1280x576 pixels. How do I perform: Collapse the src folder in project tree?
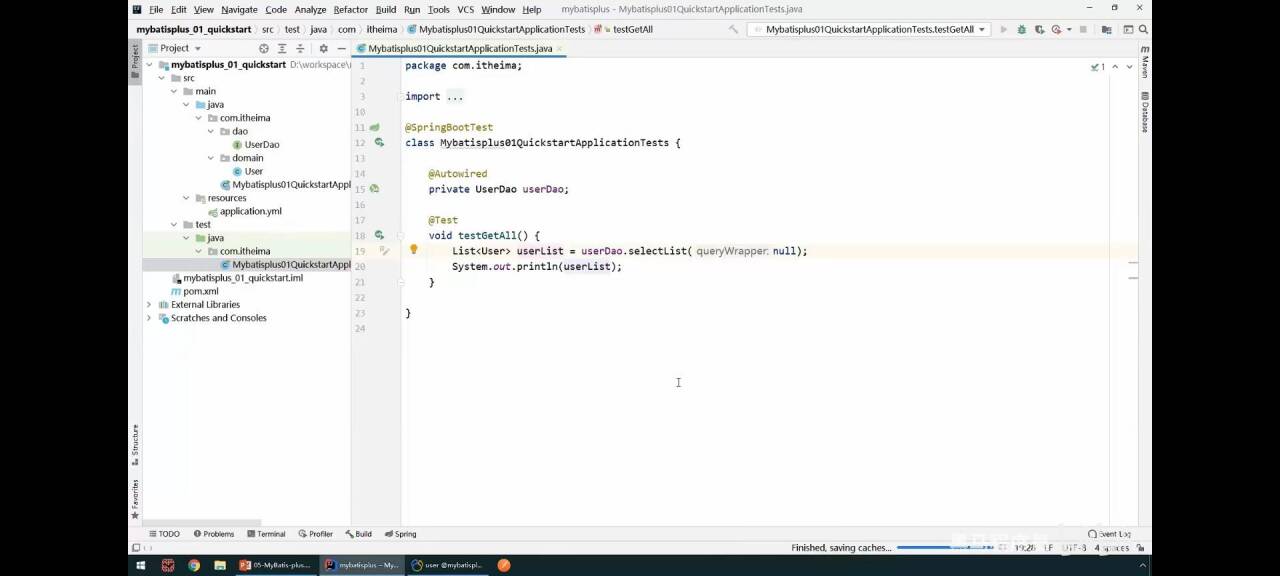tap(162, 77)
